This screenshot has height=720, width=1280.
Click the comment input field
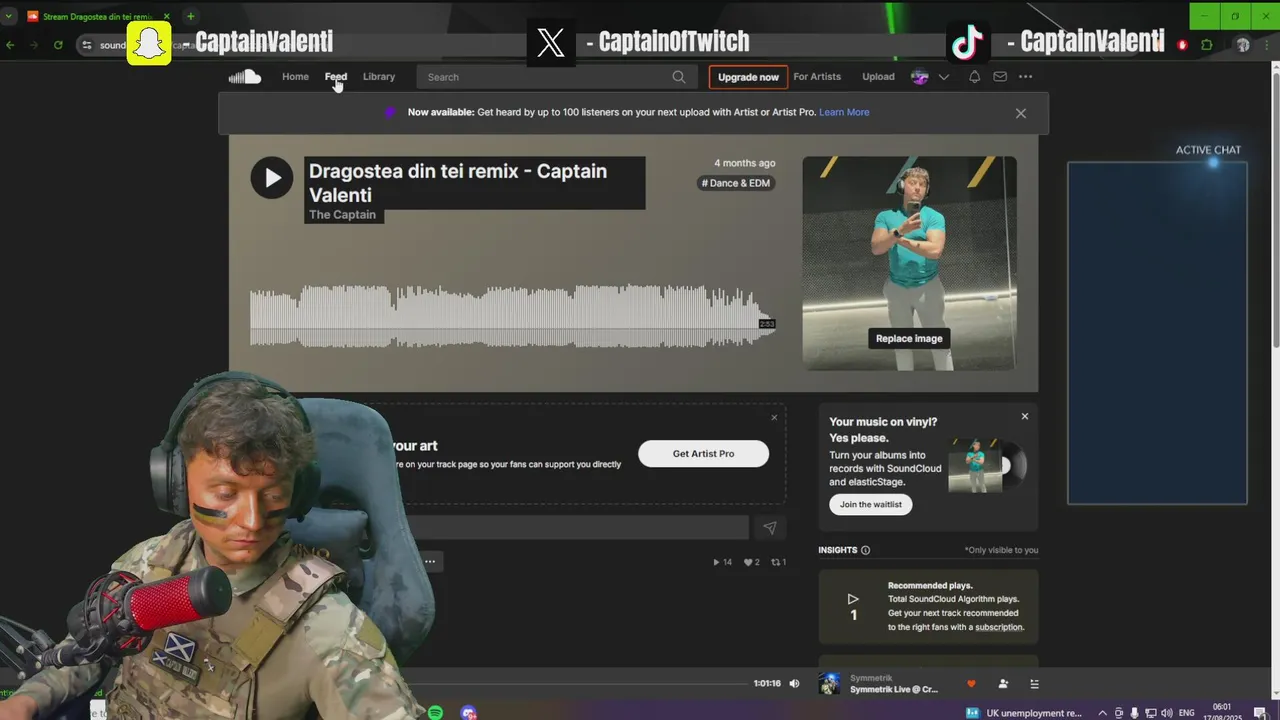(578, 528)
